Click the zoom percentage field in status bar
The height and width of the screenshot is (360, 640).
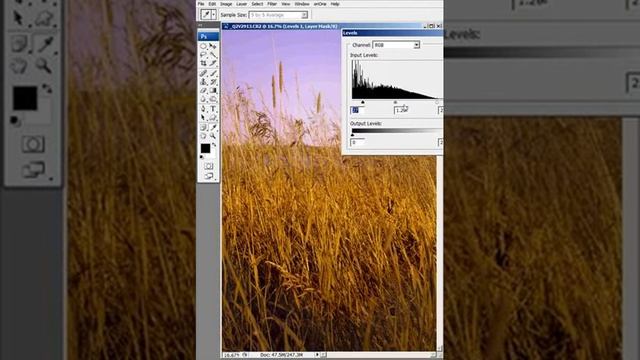tap(232, 355)
